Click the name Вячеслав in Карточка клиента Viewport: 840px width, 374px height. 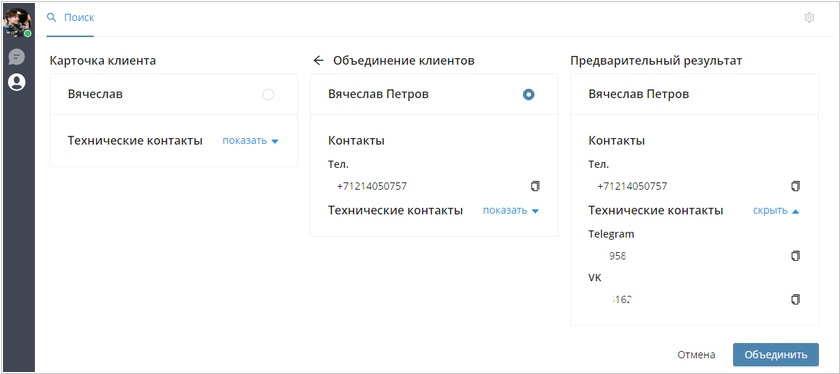tap(95, 94)
